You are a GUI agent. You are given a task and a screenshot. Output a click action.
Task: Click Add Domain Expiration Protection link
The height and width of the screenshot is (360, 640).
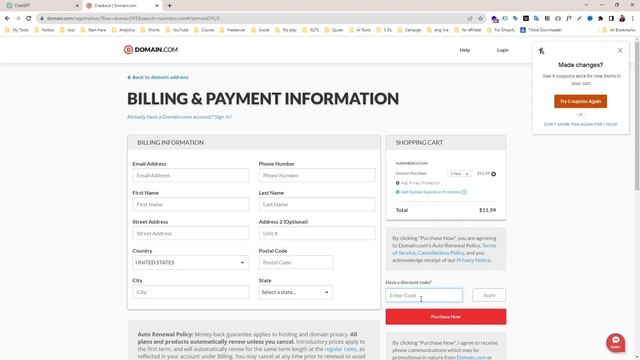coord(431,192)
